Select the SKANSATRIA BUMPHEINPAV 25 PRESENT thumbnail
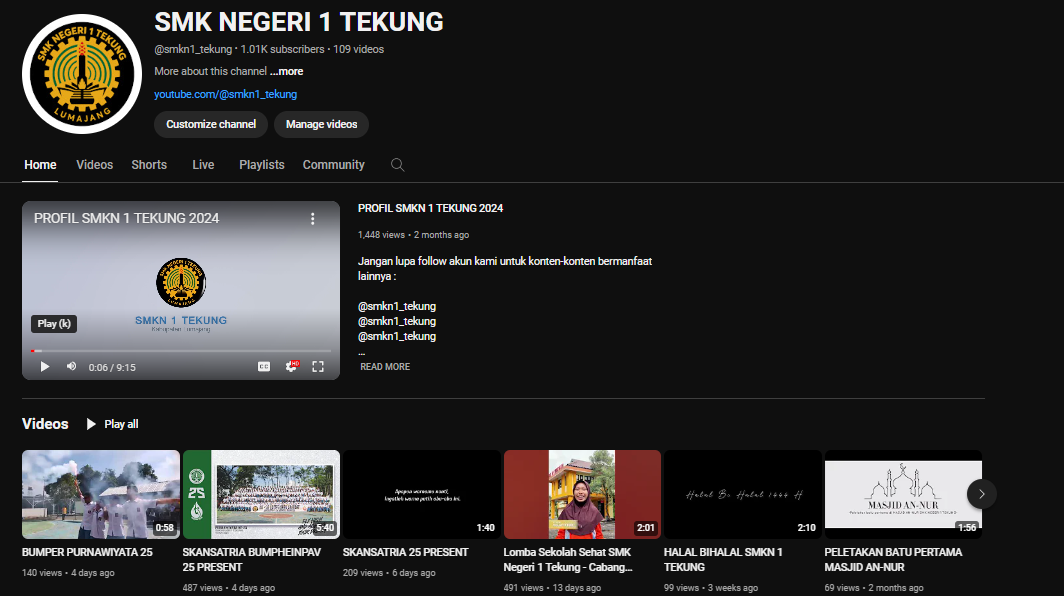 click(x=261, y=494)
